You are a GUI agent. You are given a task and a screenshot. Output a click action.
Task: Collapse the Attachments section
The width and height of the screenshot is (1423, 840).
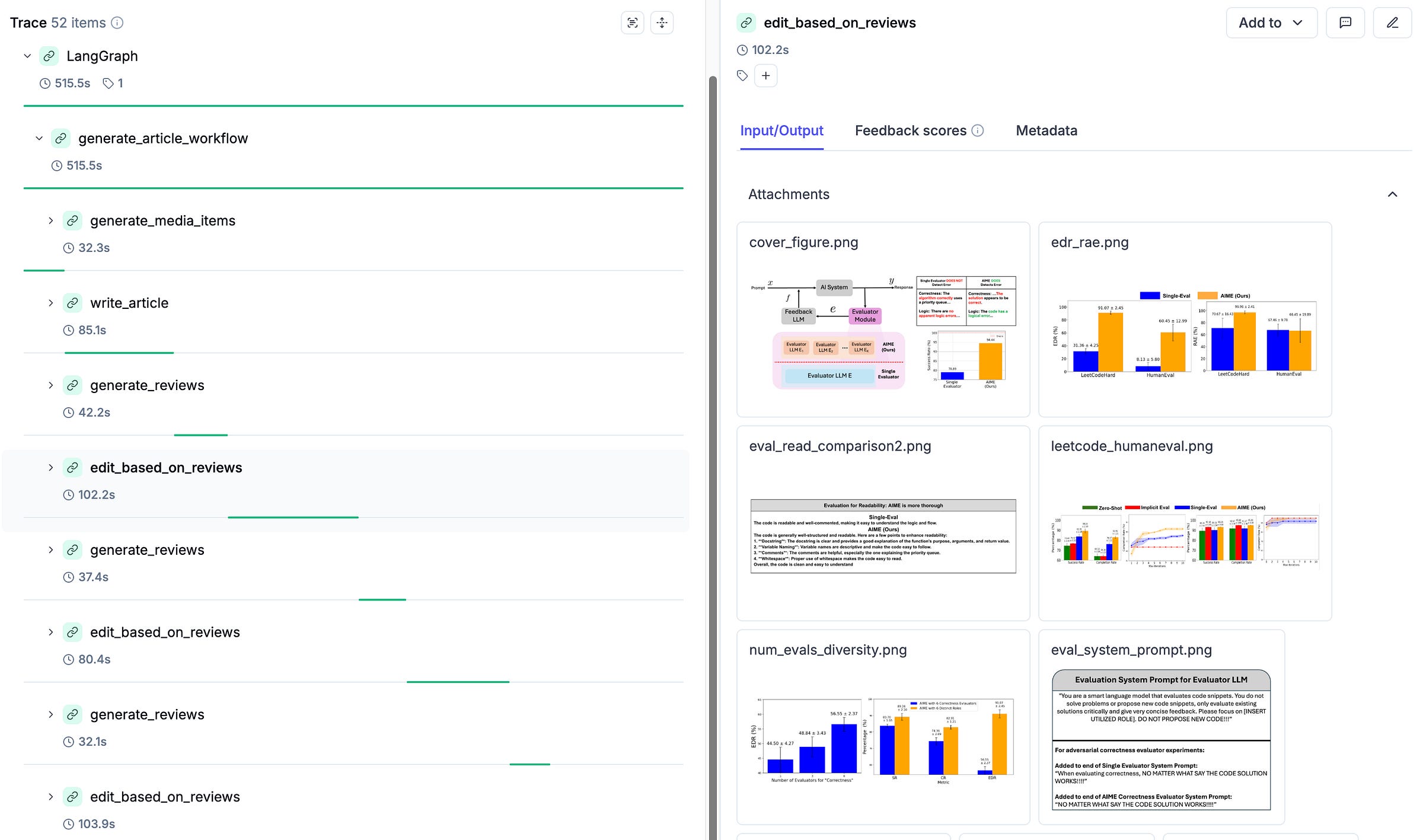[1392, 194]
